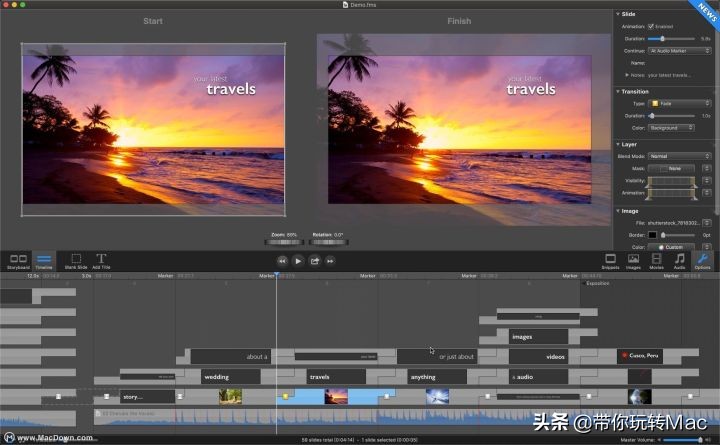The width and height of the screenshot is (720, 445).
Task: Expand the slide Notes disclosure triangle
Action: [x=627, y=74]
